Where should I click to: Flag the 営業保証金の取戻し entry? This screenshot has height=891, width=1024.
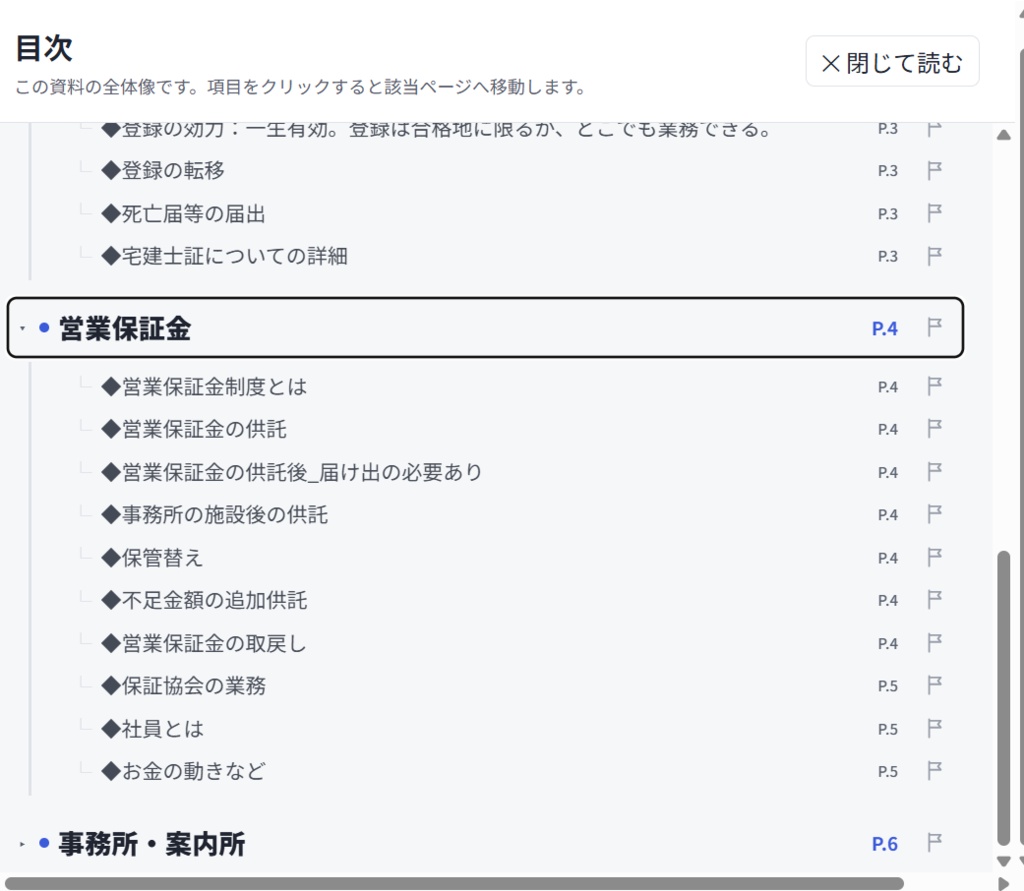(x=935, y=643)
